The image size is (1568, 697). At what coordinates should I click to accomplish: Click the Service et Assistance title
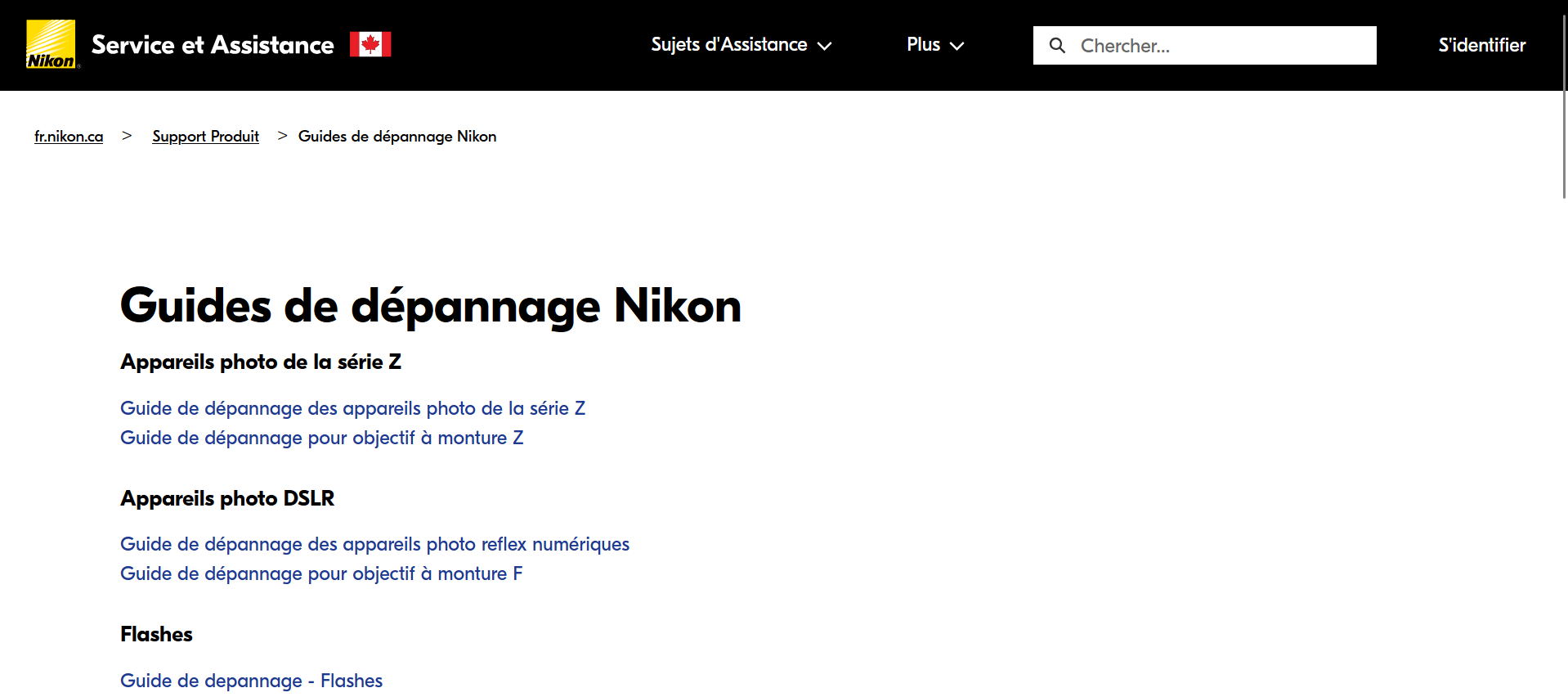tap(213, 44)
